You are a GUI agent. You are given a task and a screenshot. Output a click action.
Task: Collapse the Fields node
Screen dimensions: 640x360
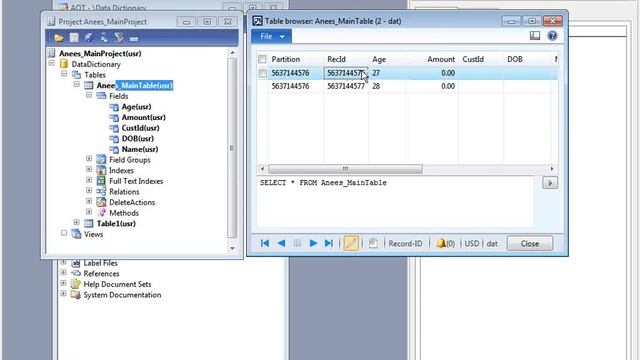tap(89, 95)
